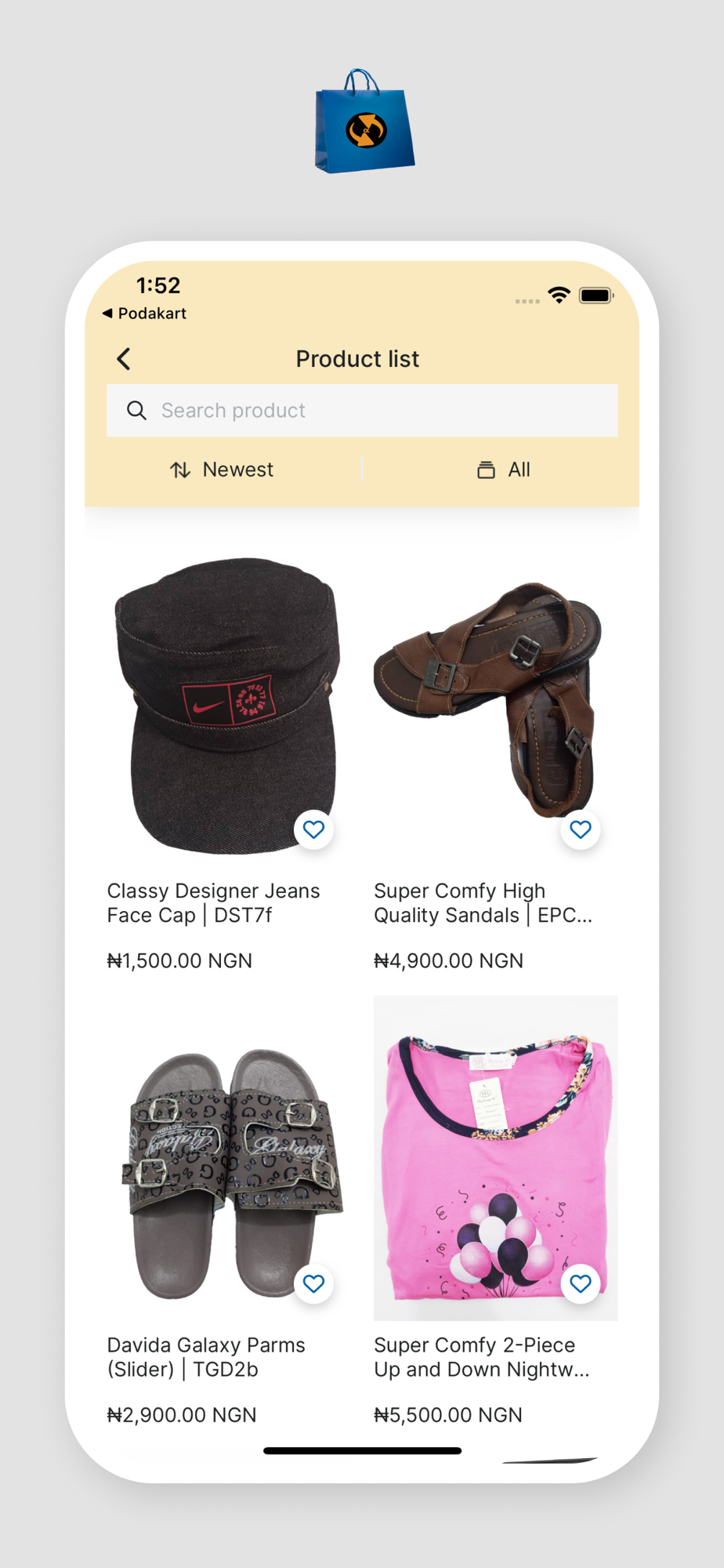This screenshot has width=724, height=1568.
Task: Open the All category filter
Action: [504, 470]
